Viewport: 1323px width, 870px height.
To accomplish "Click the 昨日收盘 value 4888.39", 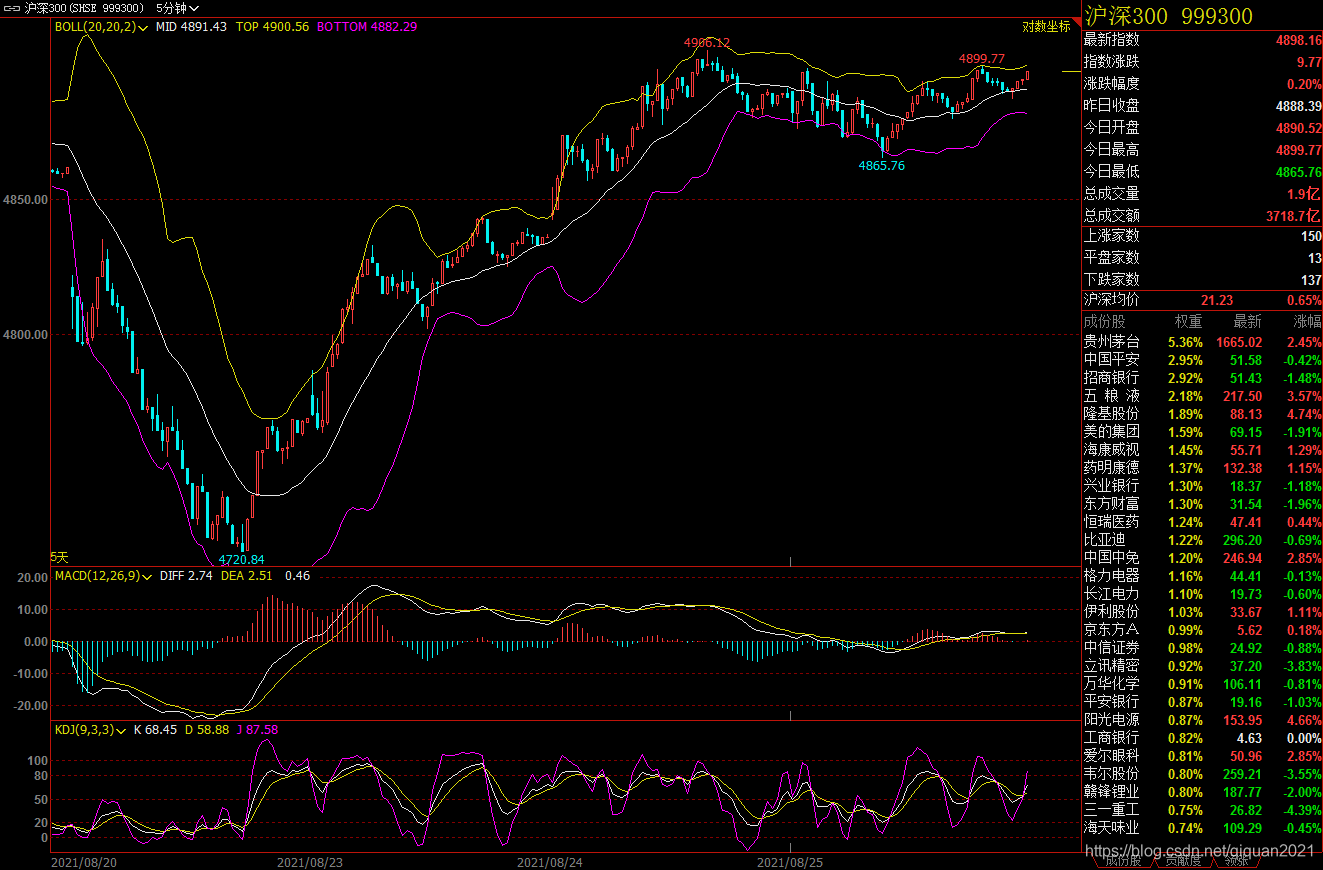I will click(1299, 106).
